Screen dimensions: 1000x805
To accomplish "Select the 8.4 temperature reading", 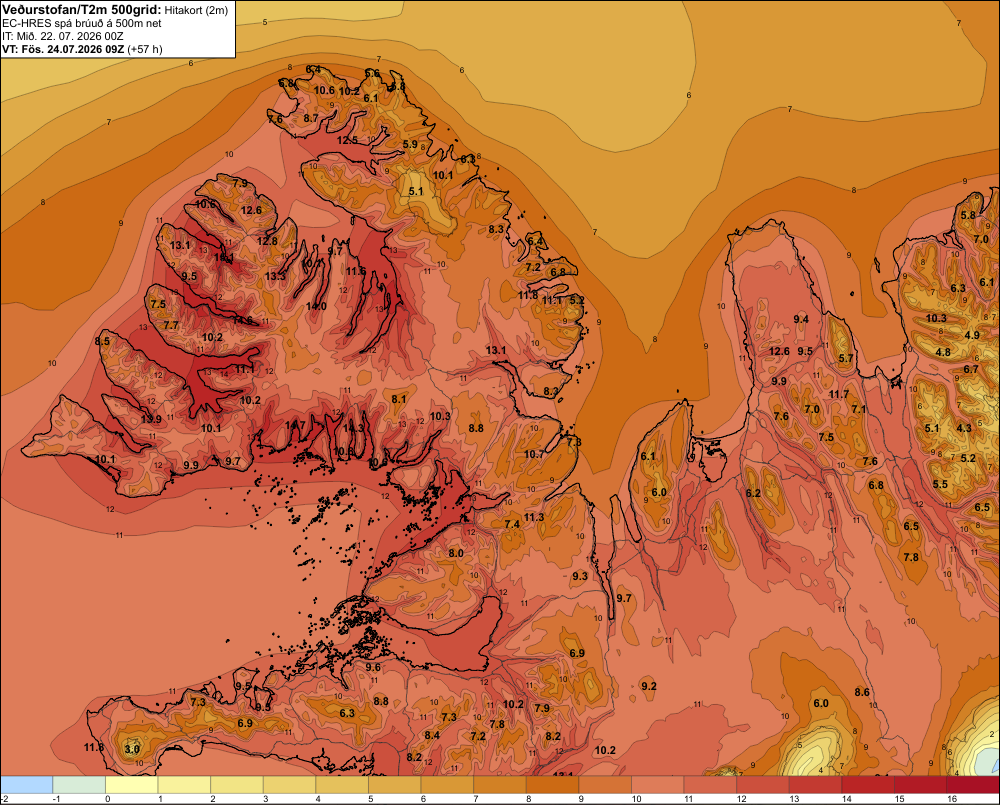I will pyautogui.click(x=432, y=735).
